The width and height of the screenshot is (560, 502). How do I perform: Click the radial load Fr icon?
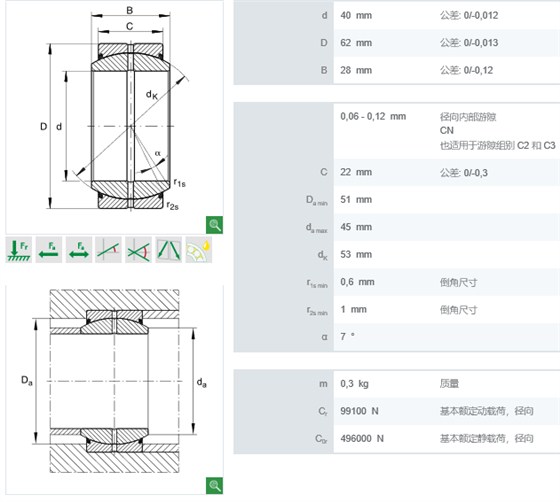(x=19, y=250)
